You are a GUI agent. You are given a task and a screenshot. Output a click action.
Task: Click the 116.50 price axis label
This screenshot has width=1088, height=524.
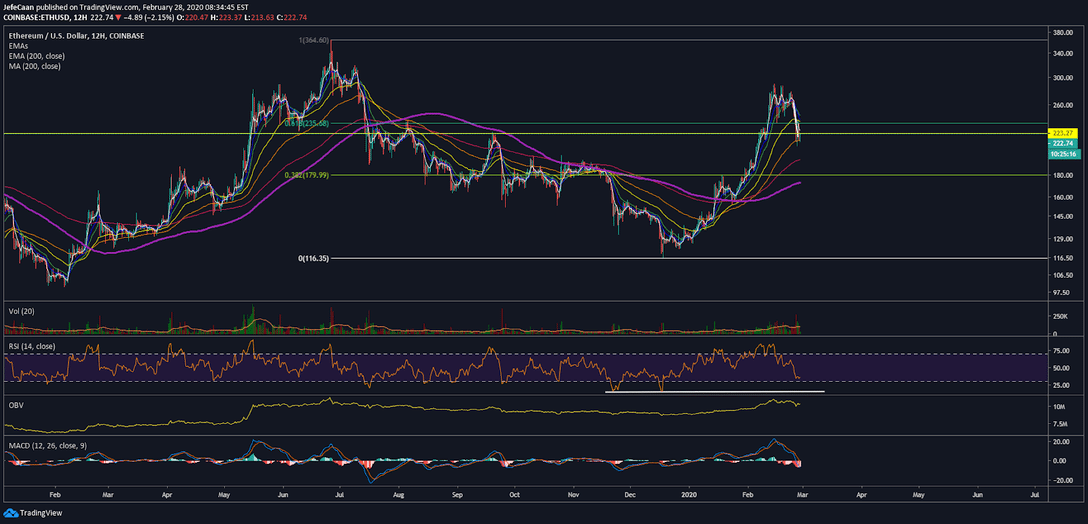pyautogui.click(x=1064, y=257)
